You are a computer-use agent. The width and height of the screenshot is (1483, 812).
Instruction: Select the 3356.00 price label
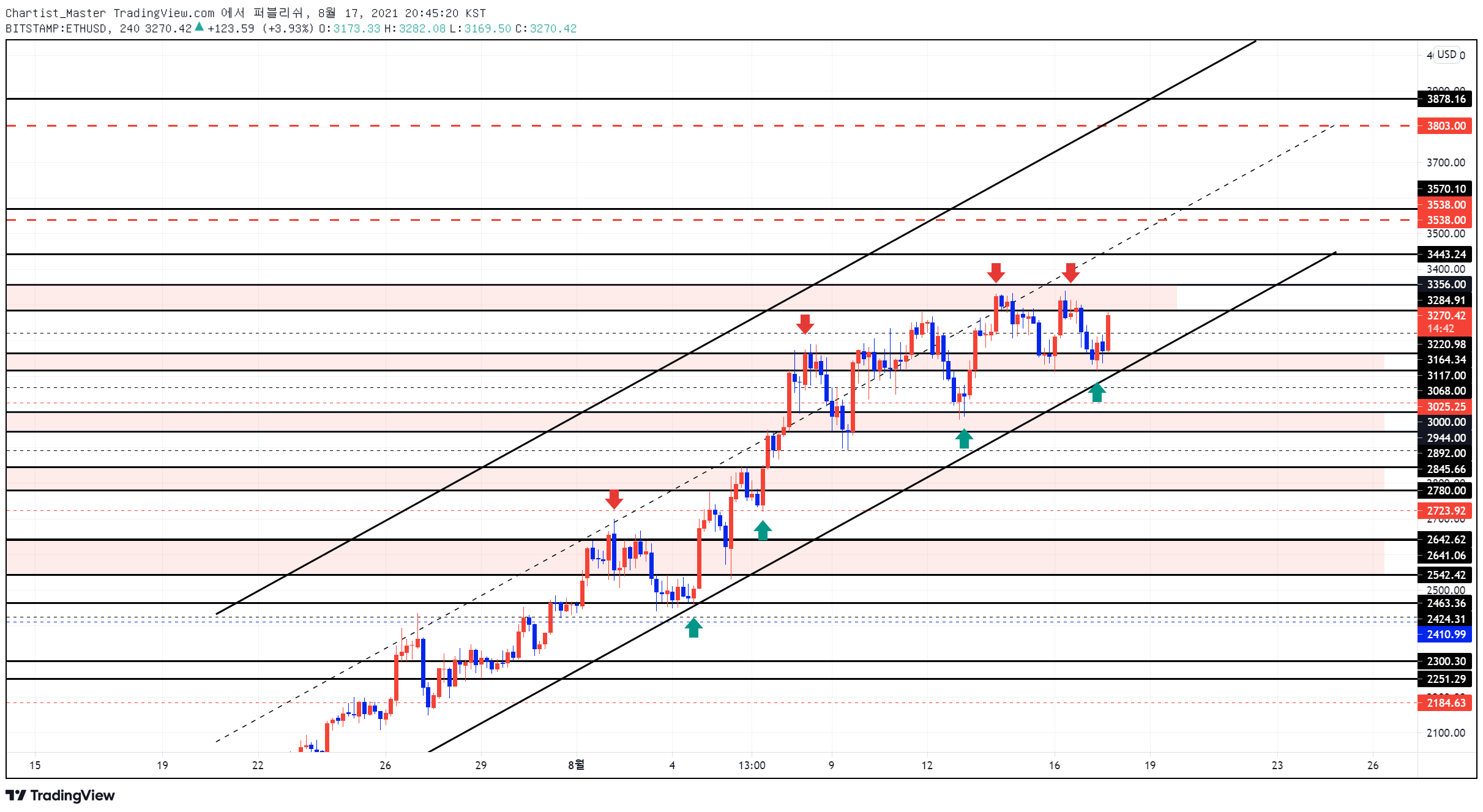pyautogui.click(x=1445, y=285)
